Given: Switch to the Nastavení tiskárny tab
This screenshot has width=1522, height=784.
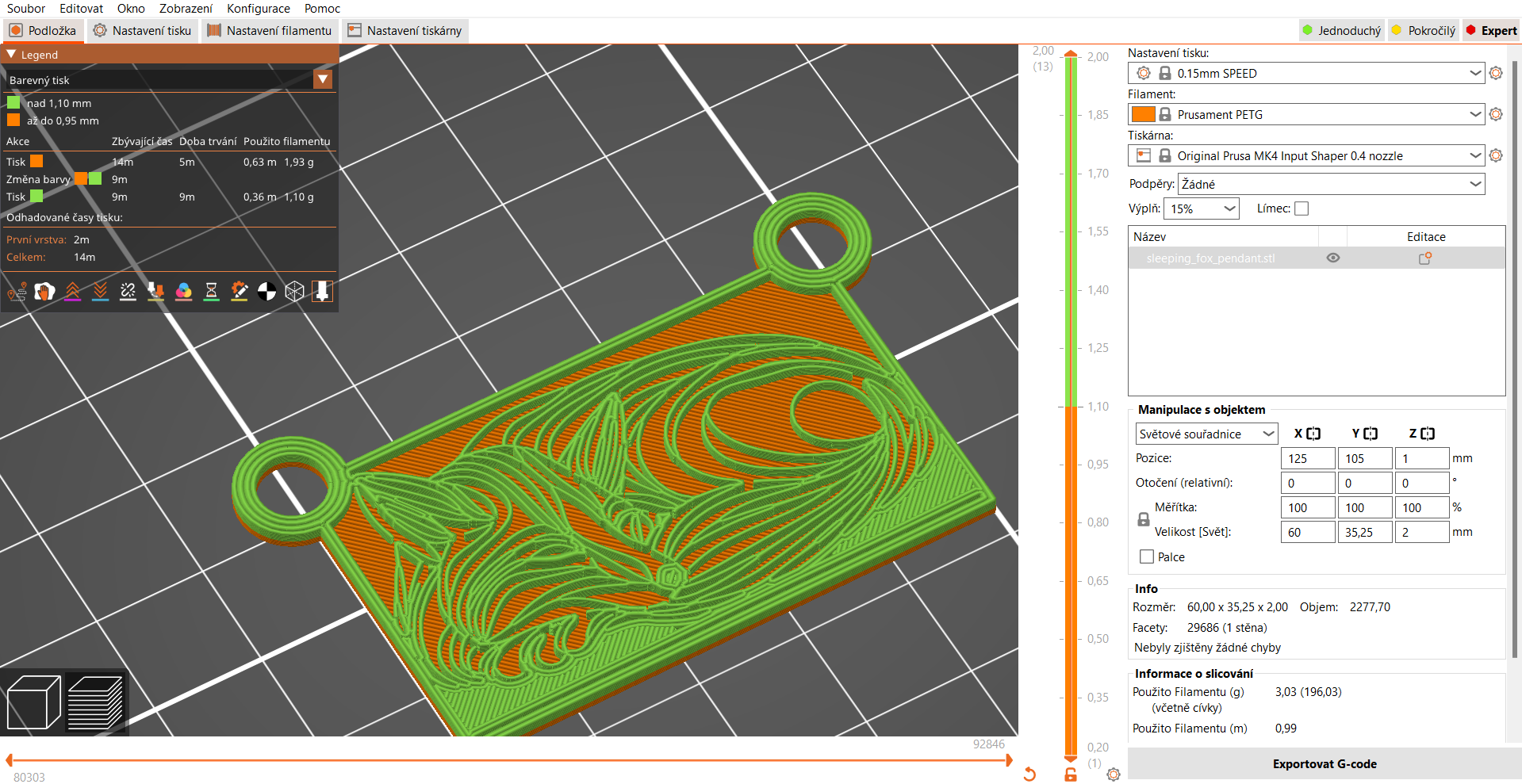Looking at the screenshot, I should tap(404, 30).
